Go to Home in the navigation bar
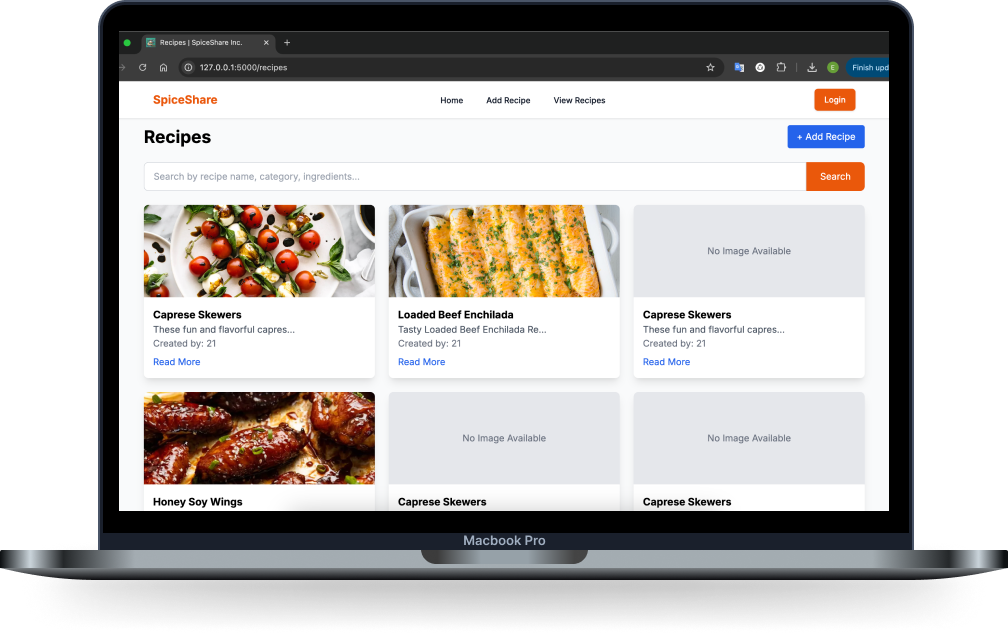1008x635 pixels. [452, 100]
